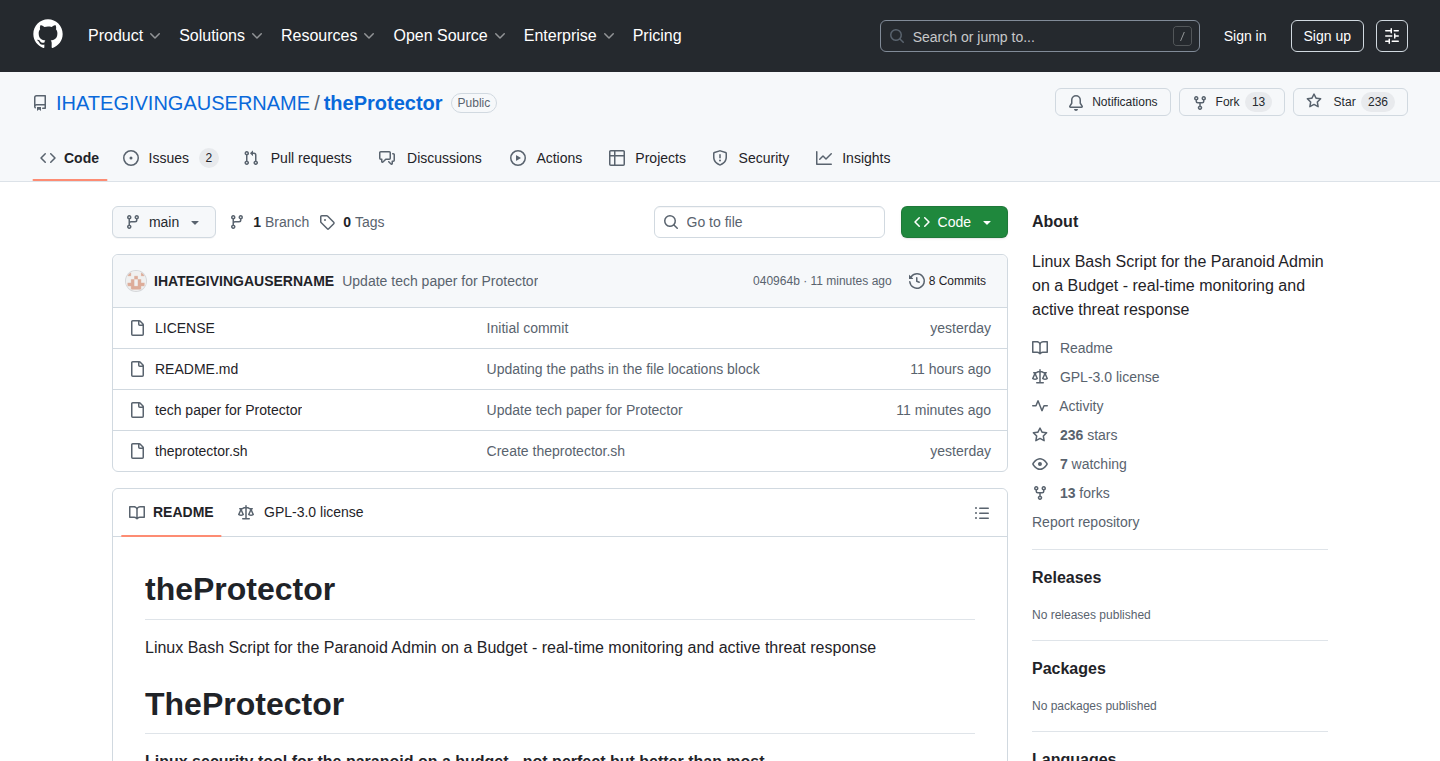The height and width of the screenshot is (761, 1440).
Task: Open Updating the paths commit message
Action: 623,369
